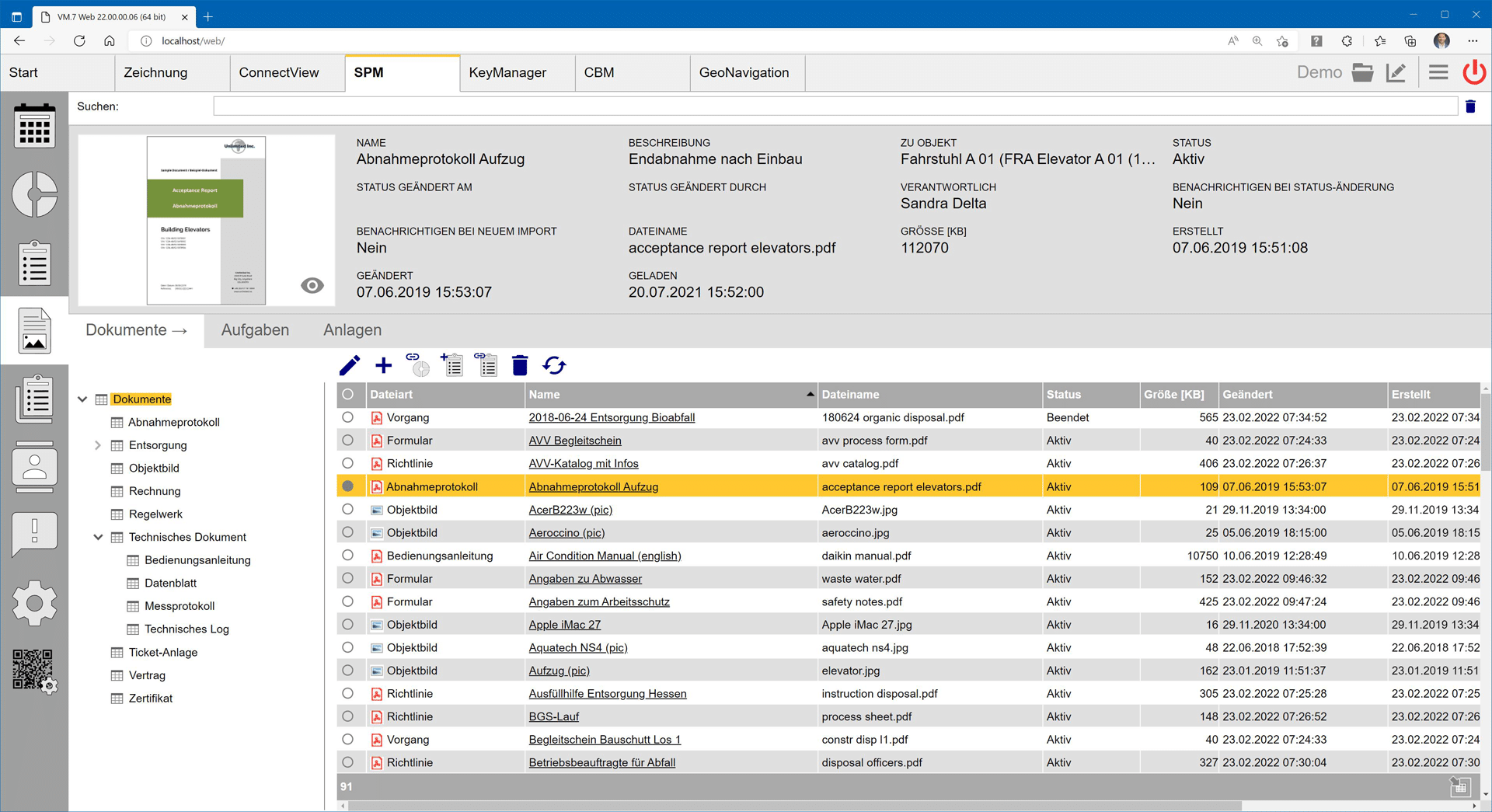Image resolution: width=1492 pixels, height=812 pixels.
Task: Open the person contact card sidebar icon
Action: tap(34, 466)
